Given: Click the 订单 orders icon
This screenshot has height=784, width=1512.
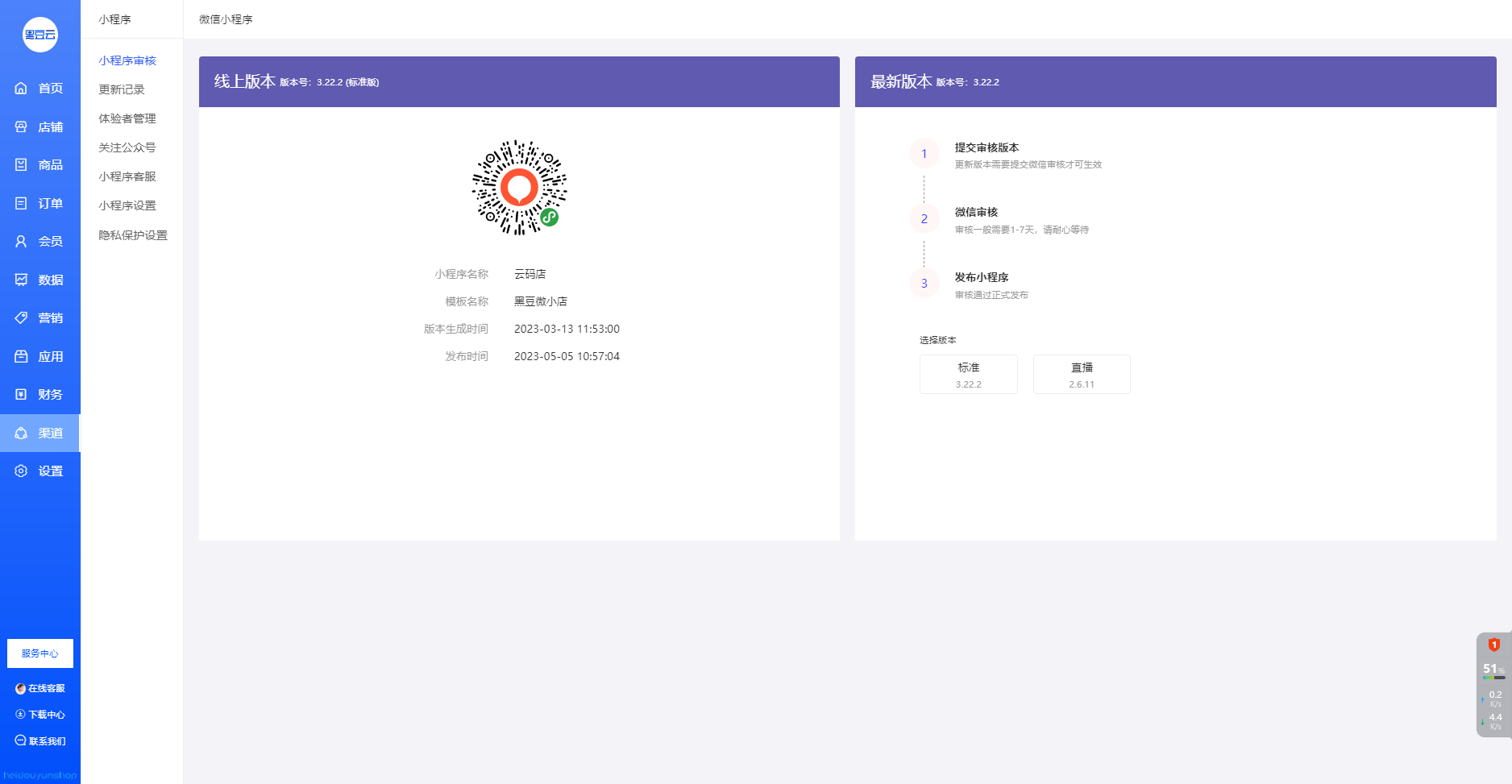Looking at the screenshot, I should coord(21,203).
